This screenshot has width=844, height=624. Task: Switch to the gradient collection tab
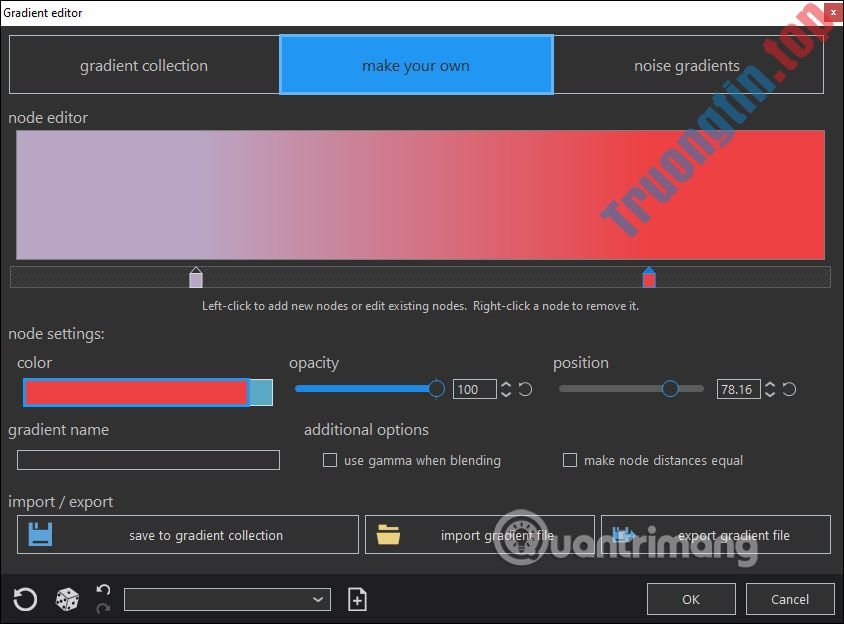click(143, 64)
